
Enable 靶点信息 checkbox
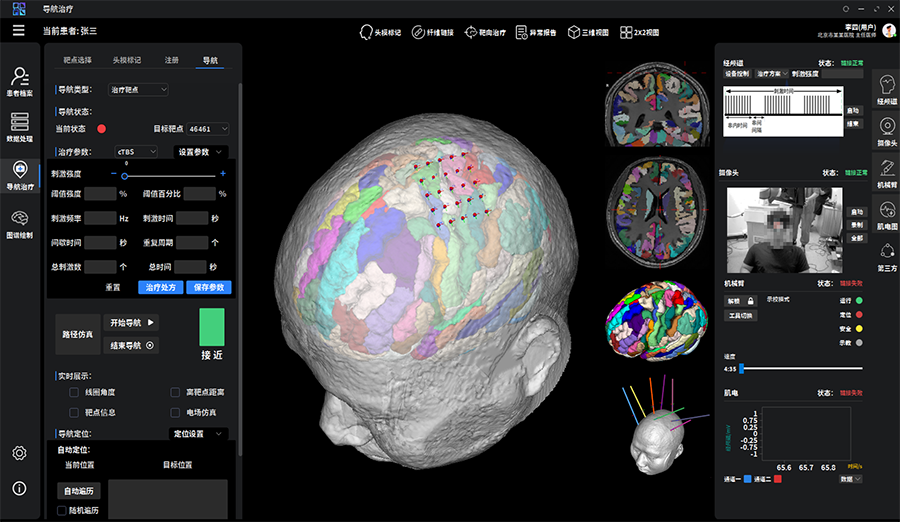(x=73, y=412)
